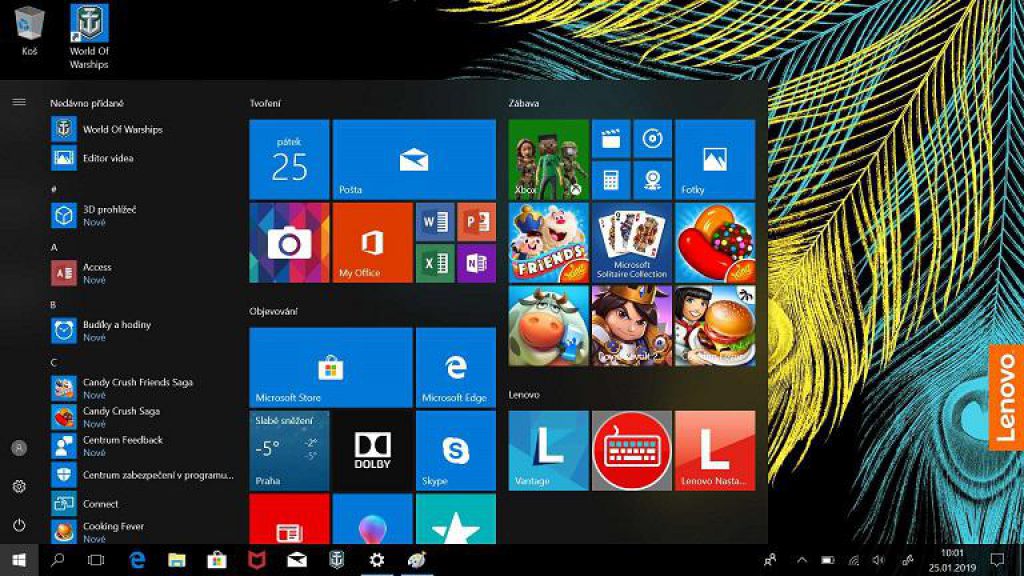
Task: Open Task View on taskbar
Action: pyautogui.click(x=96, y=560)
